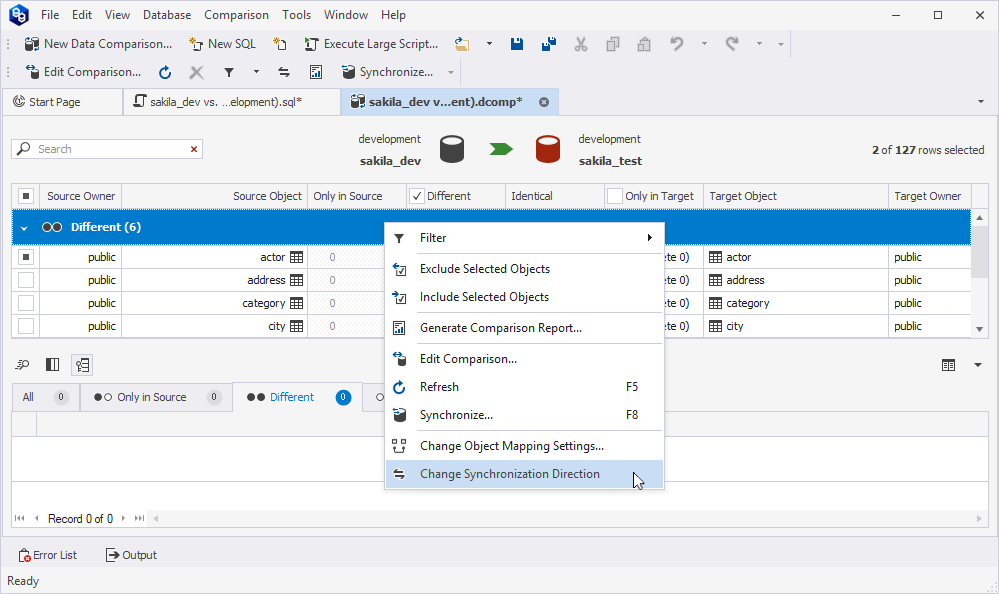Check the Only in Target checkbox

point(615,196)
